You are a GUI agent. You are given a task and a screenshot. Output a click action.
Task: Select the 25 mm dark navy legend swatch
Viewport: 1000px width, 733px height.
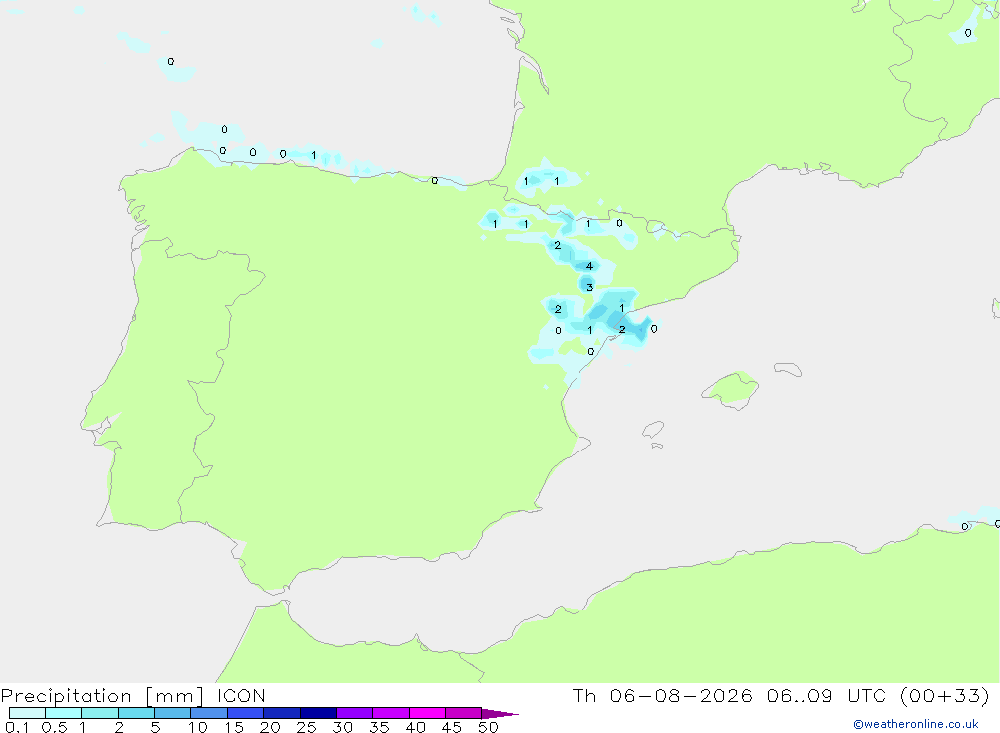[318, 713]
